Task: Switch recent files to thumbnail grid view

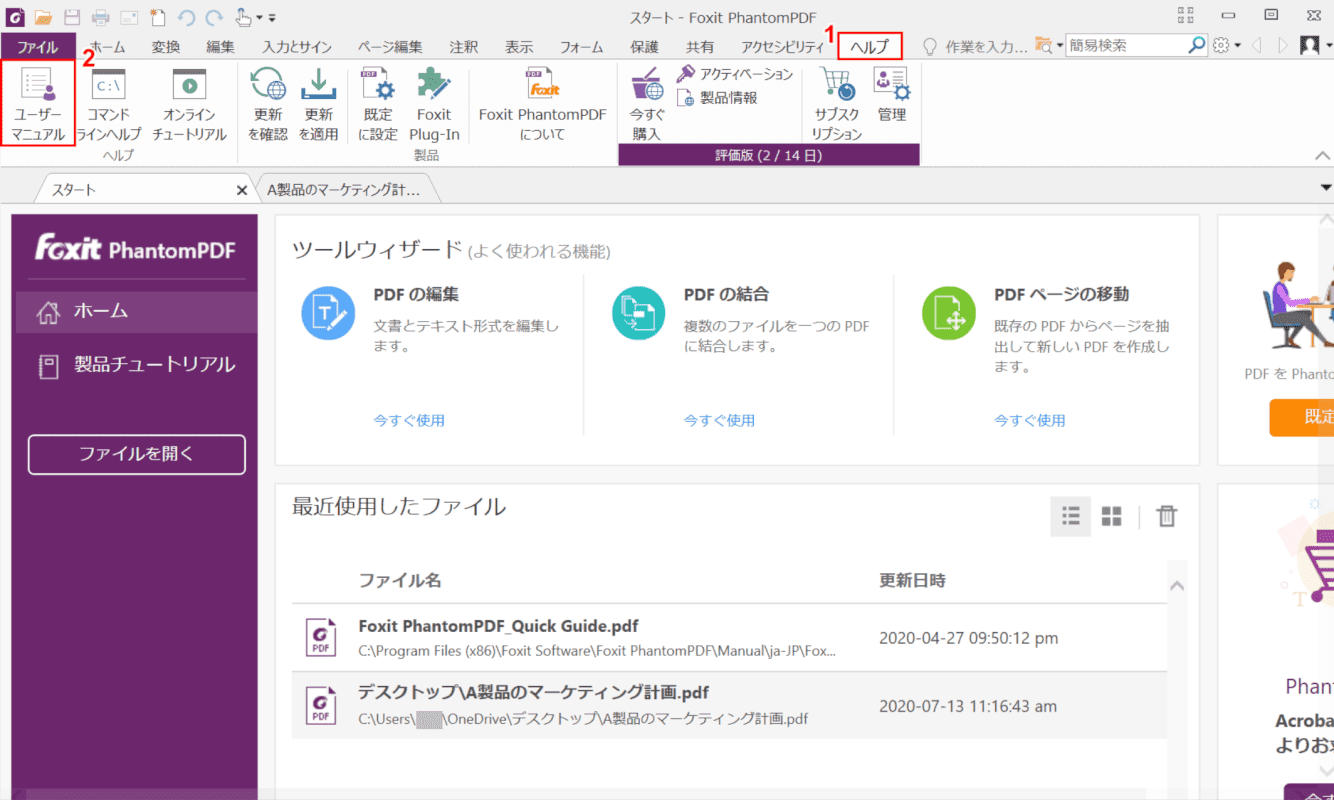Action: point(1111,516)
